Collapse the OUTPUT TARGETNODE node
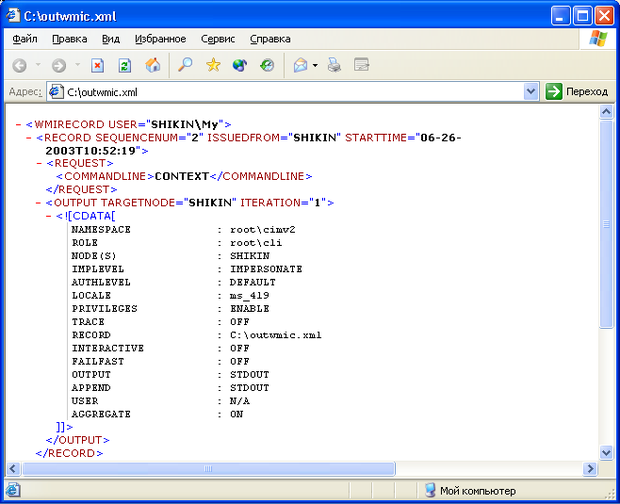The width and height of the screenshot is (620, 504). 39,203
